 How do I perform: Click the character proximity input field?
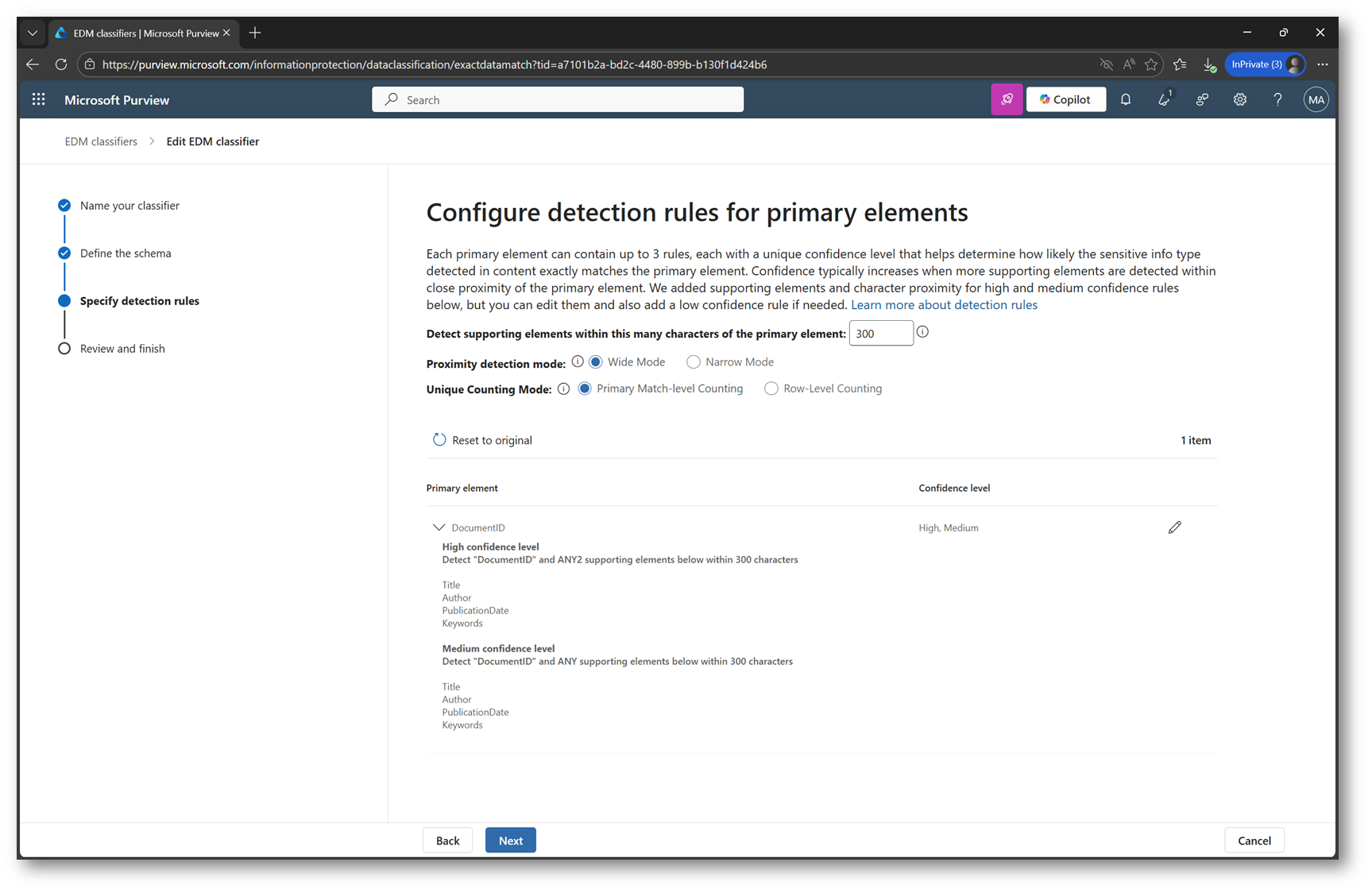[880, 334]
